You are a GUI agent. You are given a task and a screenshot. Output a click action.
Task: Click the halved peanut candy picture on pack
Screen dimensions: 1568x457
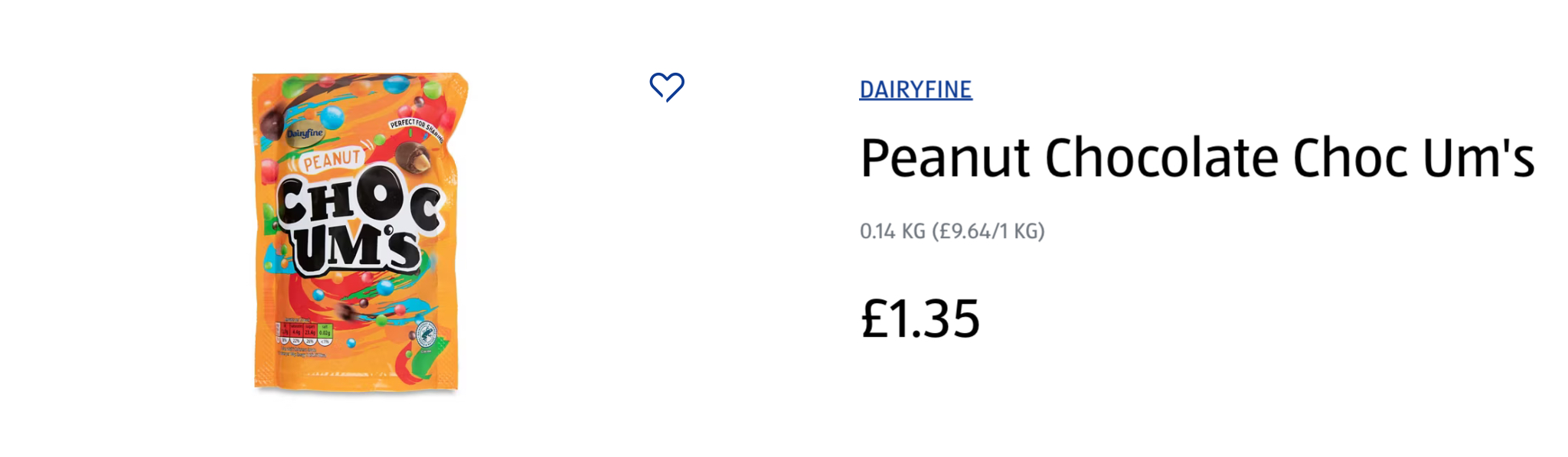click(x=413, y=159)
